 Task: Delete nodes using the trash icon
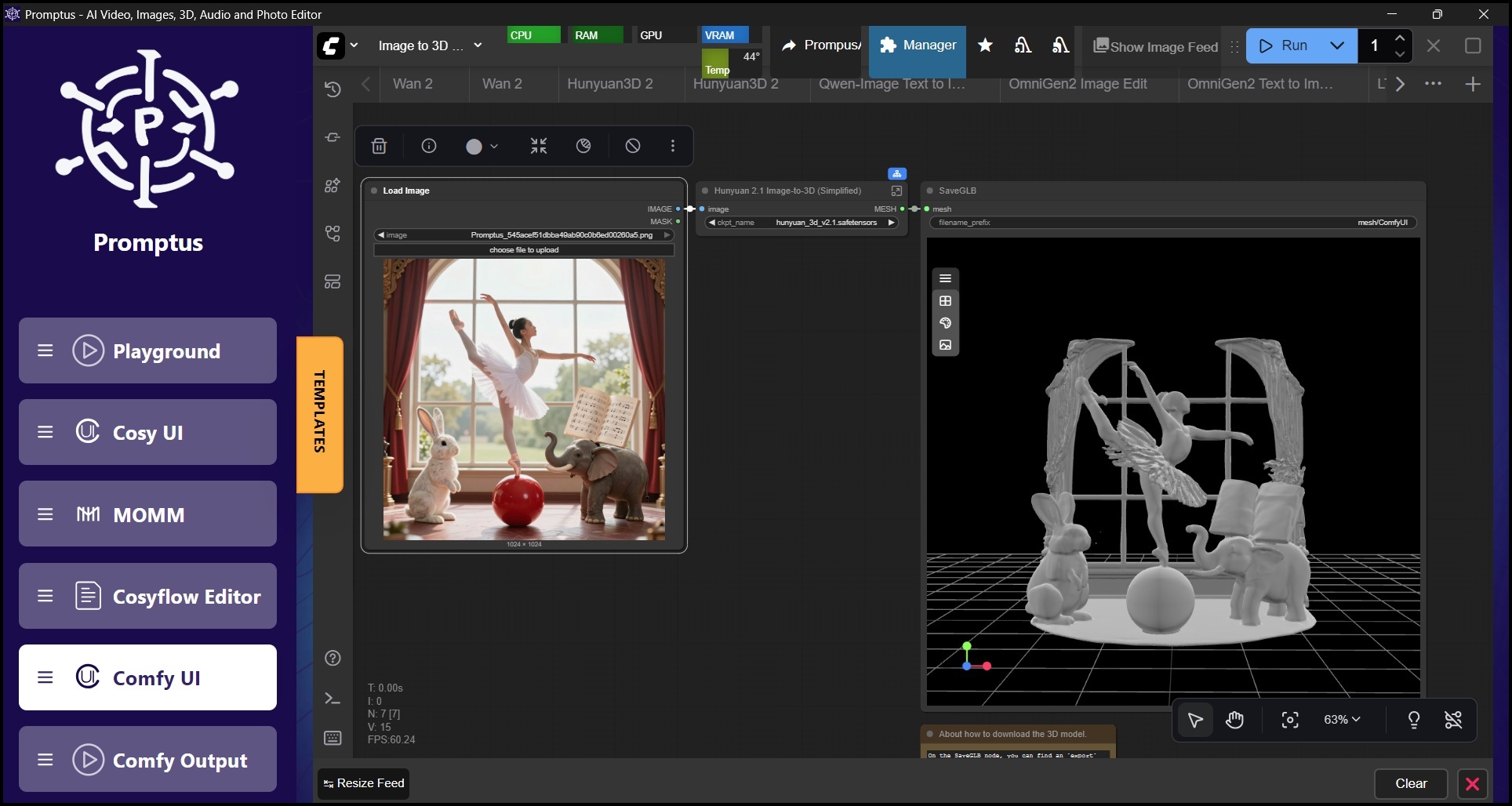(x=379, y=146)
